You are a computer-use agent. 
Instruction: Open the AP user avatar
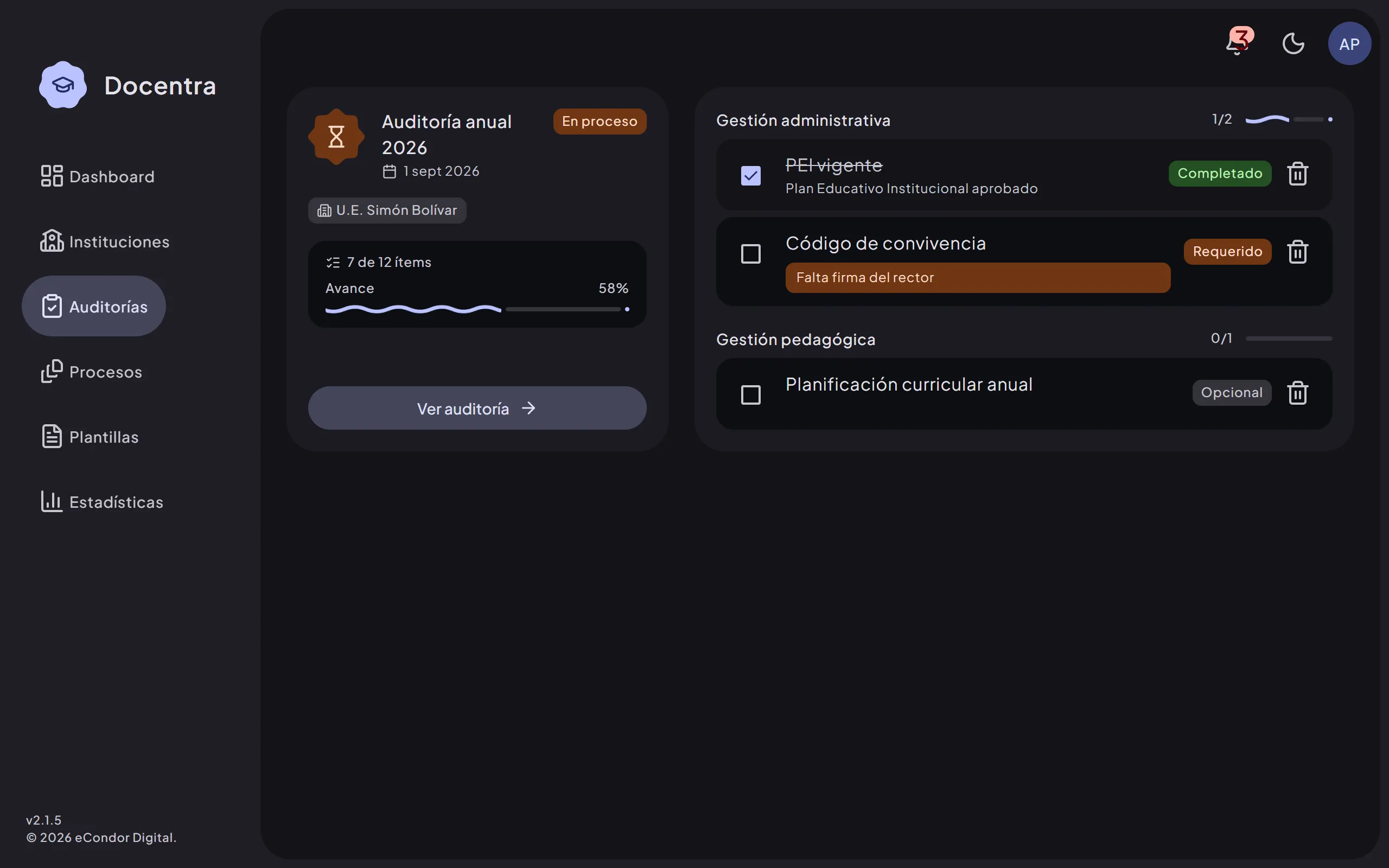pyautogui.click(x=1349, y=43)
